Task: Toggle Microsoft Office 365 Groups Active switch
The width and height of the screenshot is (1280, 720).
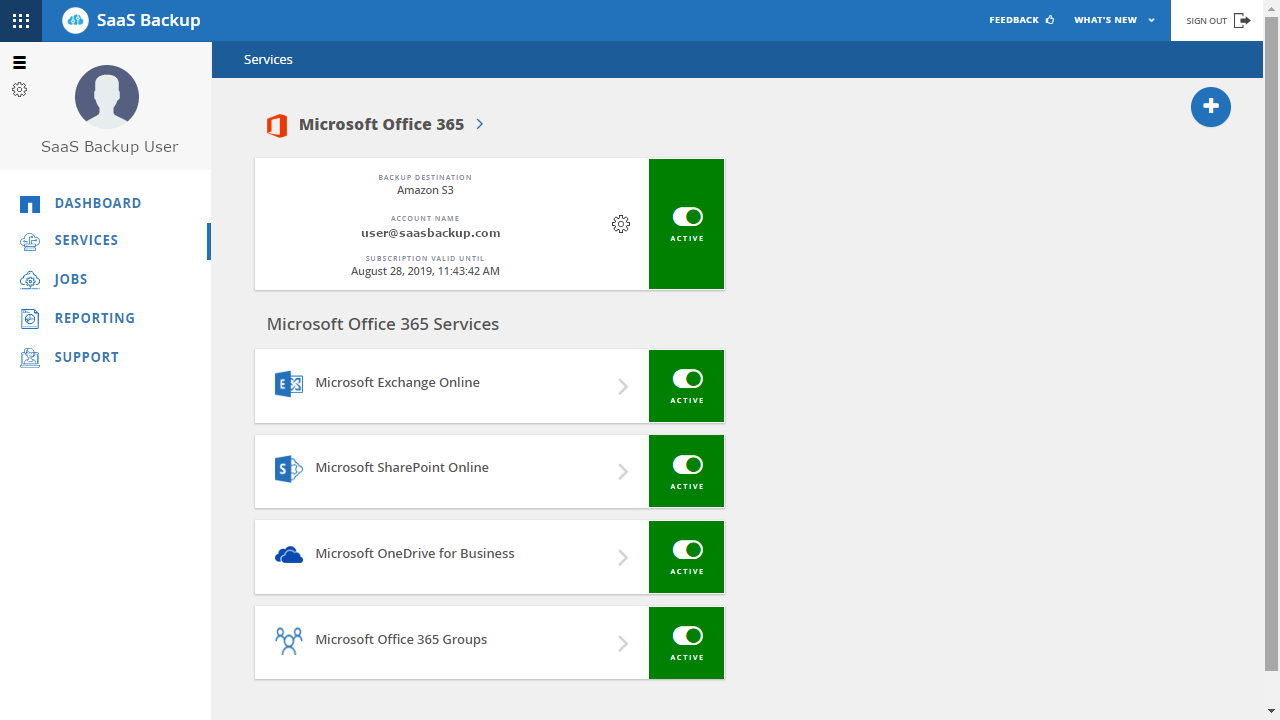Action: (x=687, y=636)
